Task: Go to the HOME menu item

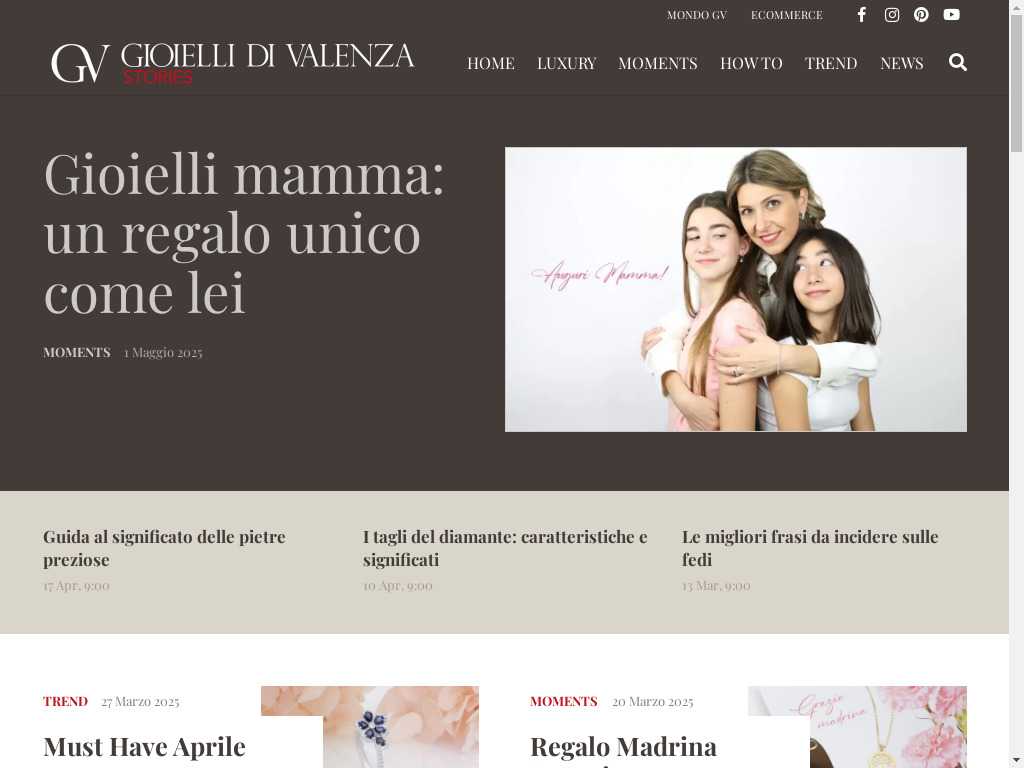Action: coord(490,63)
